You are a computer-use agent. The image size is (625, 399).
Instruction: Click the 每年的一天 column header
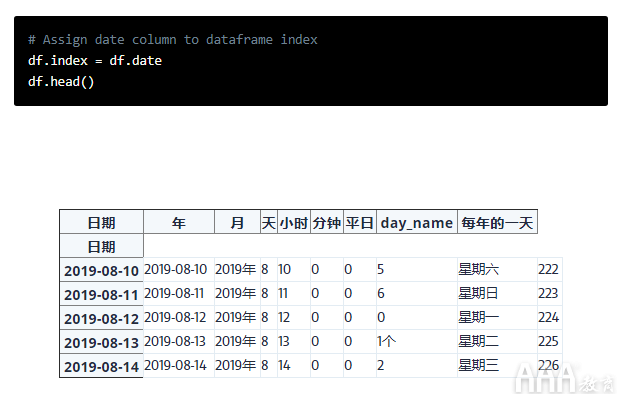[x=497, y=222]
